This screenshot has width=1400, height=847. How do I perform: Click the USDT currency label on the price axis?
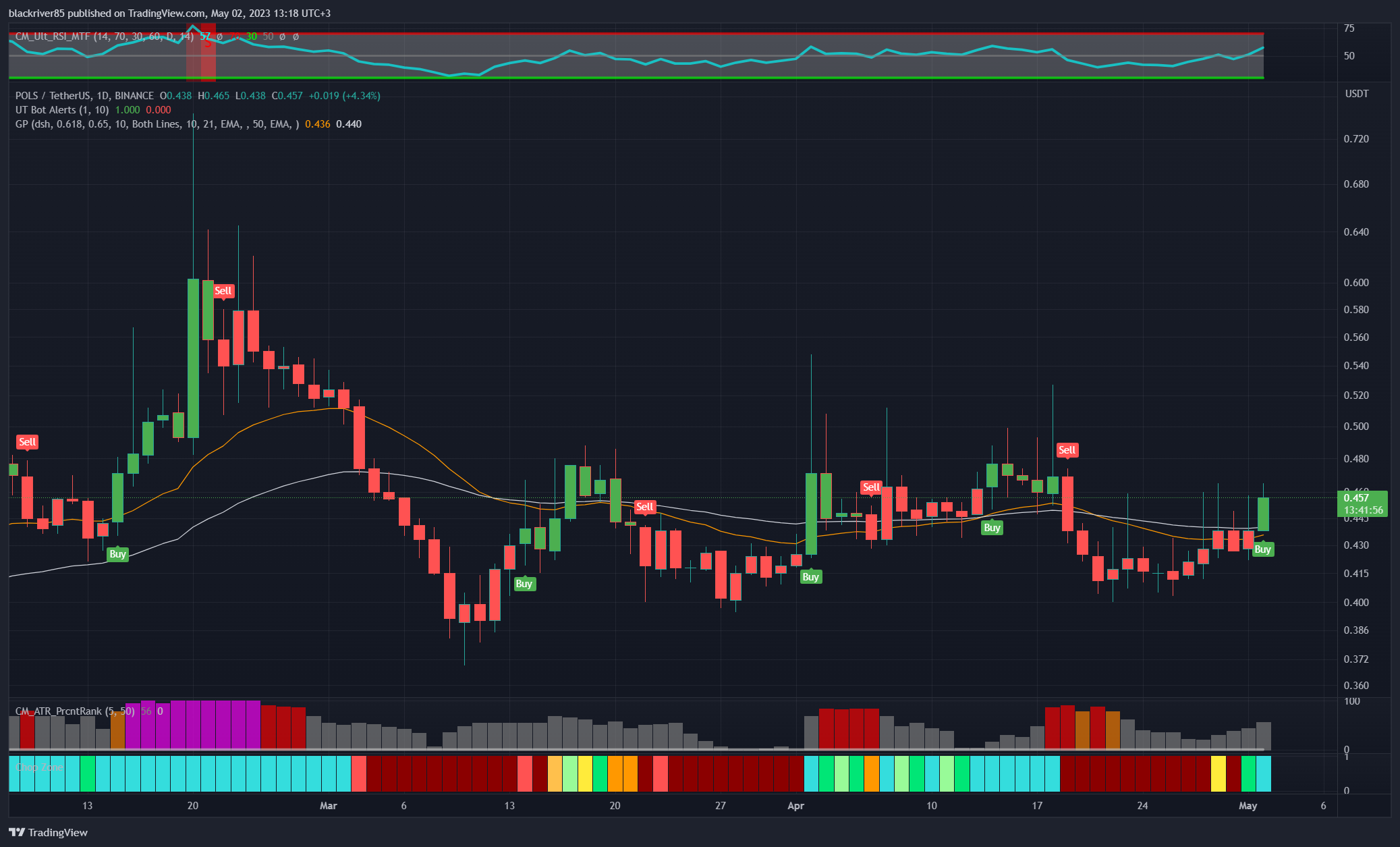(1357, 94)
